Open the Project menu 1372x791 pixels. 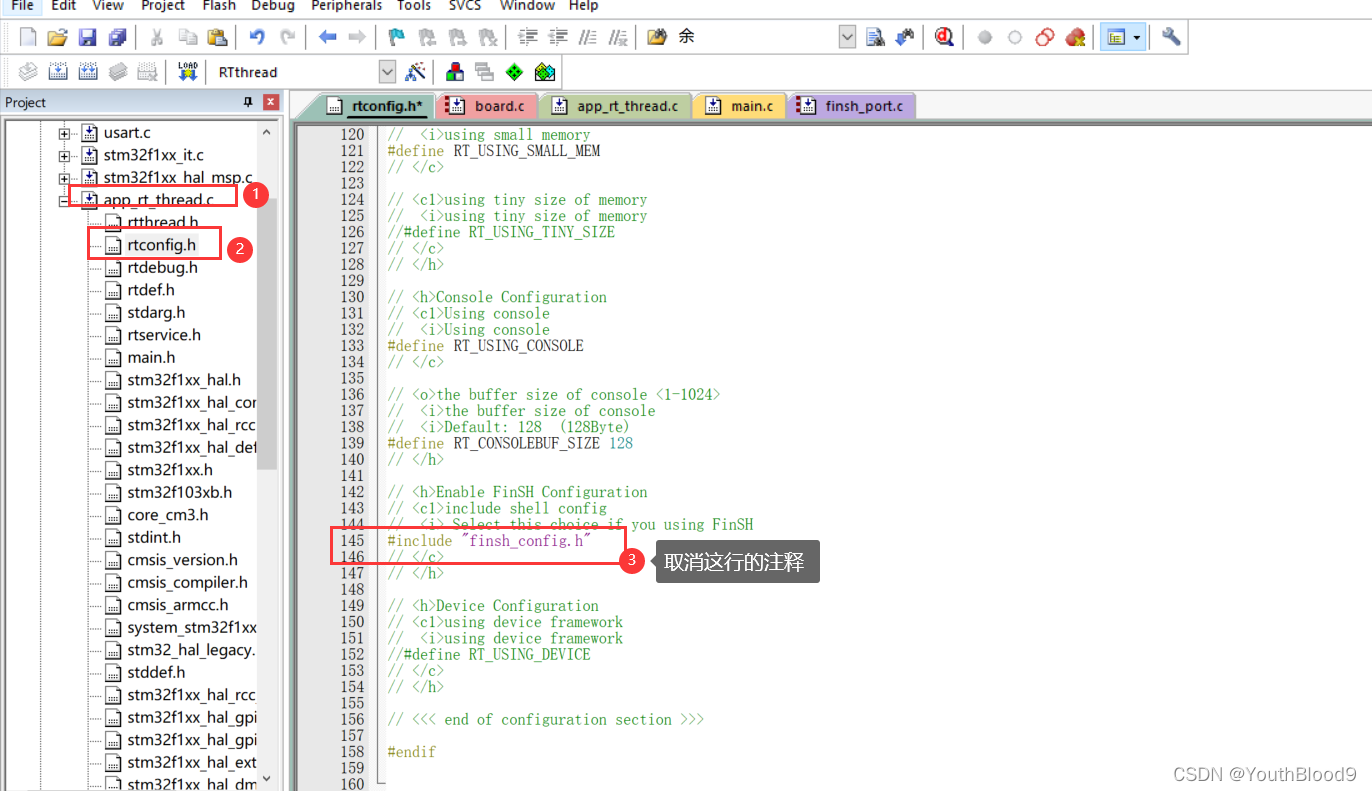tap(163, 6)
